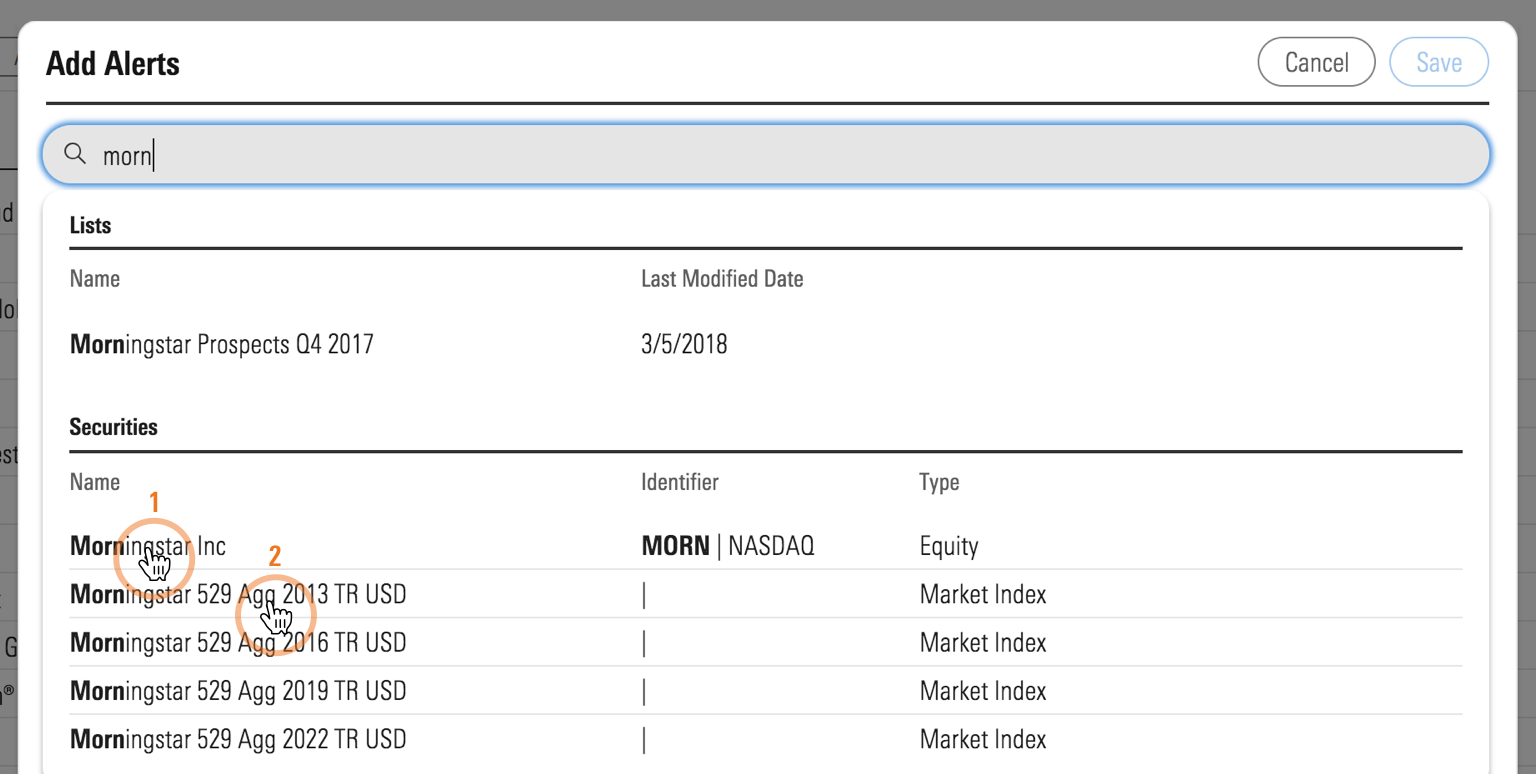Image resolution: width=1536 pixels, height=774 pixels.
Task: Click Market Index type for 529 Agg 2016
Action: 983,642
